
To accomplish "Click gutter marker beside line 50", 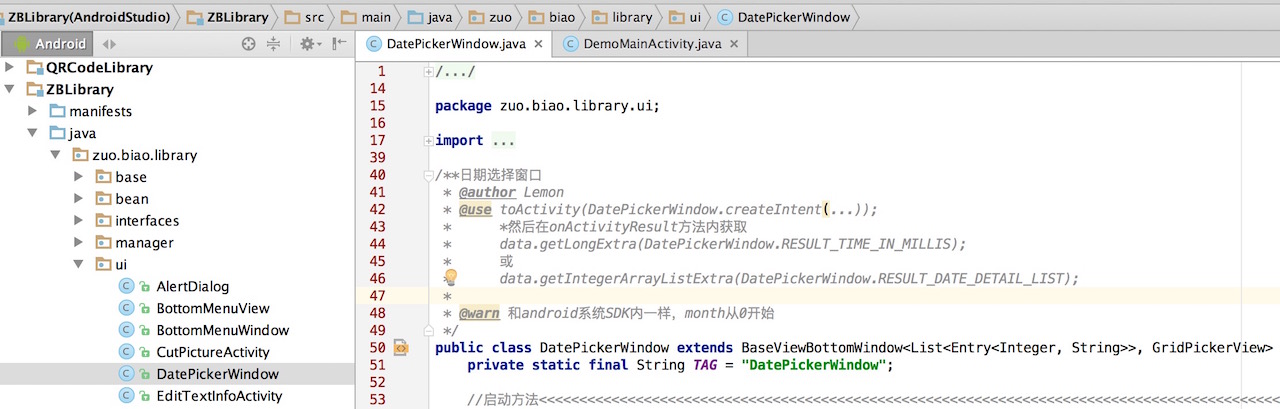I will point(401,347).
